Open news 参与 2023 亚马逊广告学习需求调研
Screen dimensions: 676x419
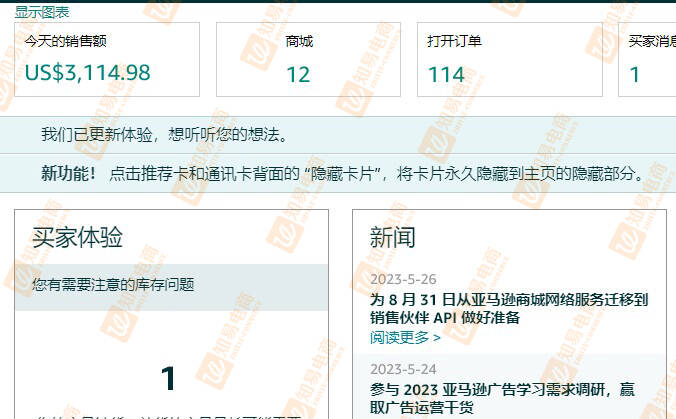tap(502, 398)
